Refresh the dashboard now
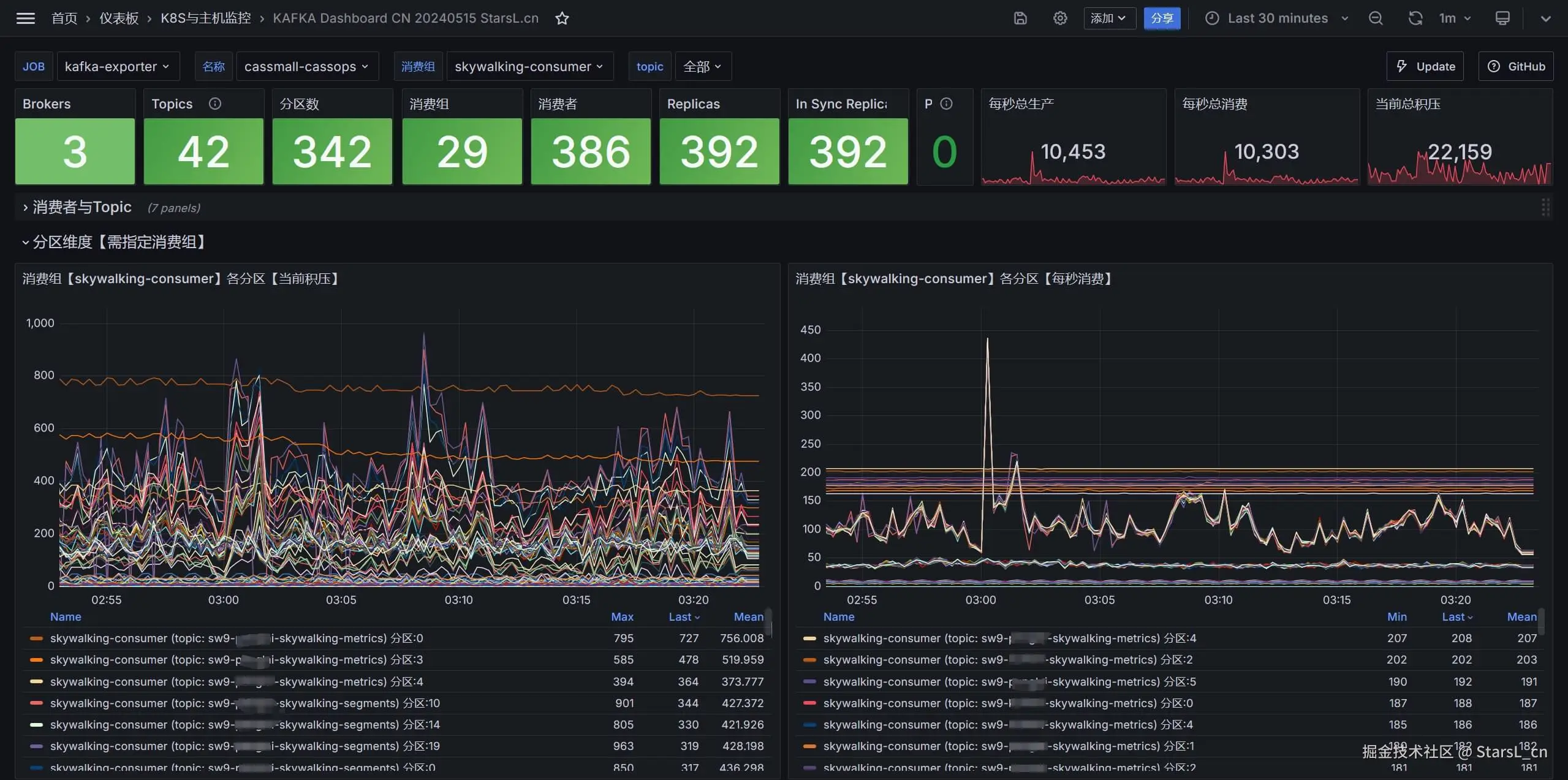Image resolution: width=1568 pixels, height=780 pixels. click(1415, 18)
